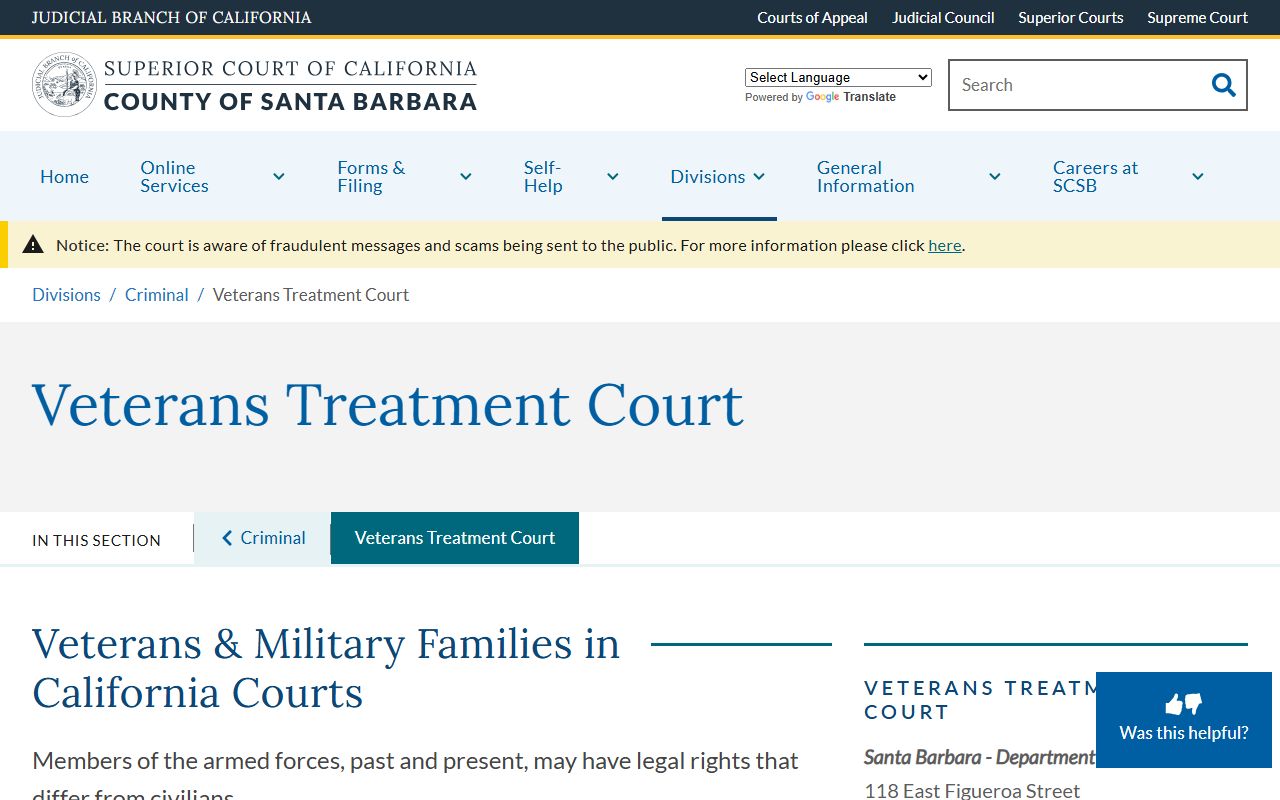Screen dimensions: 1280x800
Task: Click the 'IN THIS SECTION' label
Action: [97, 540]
